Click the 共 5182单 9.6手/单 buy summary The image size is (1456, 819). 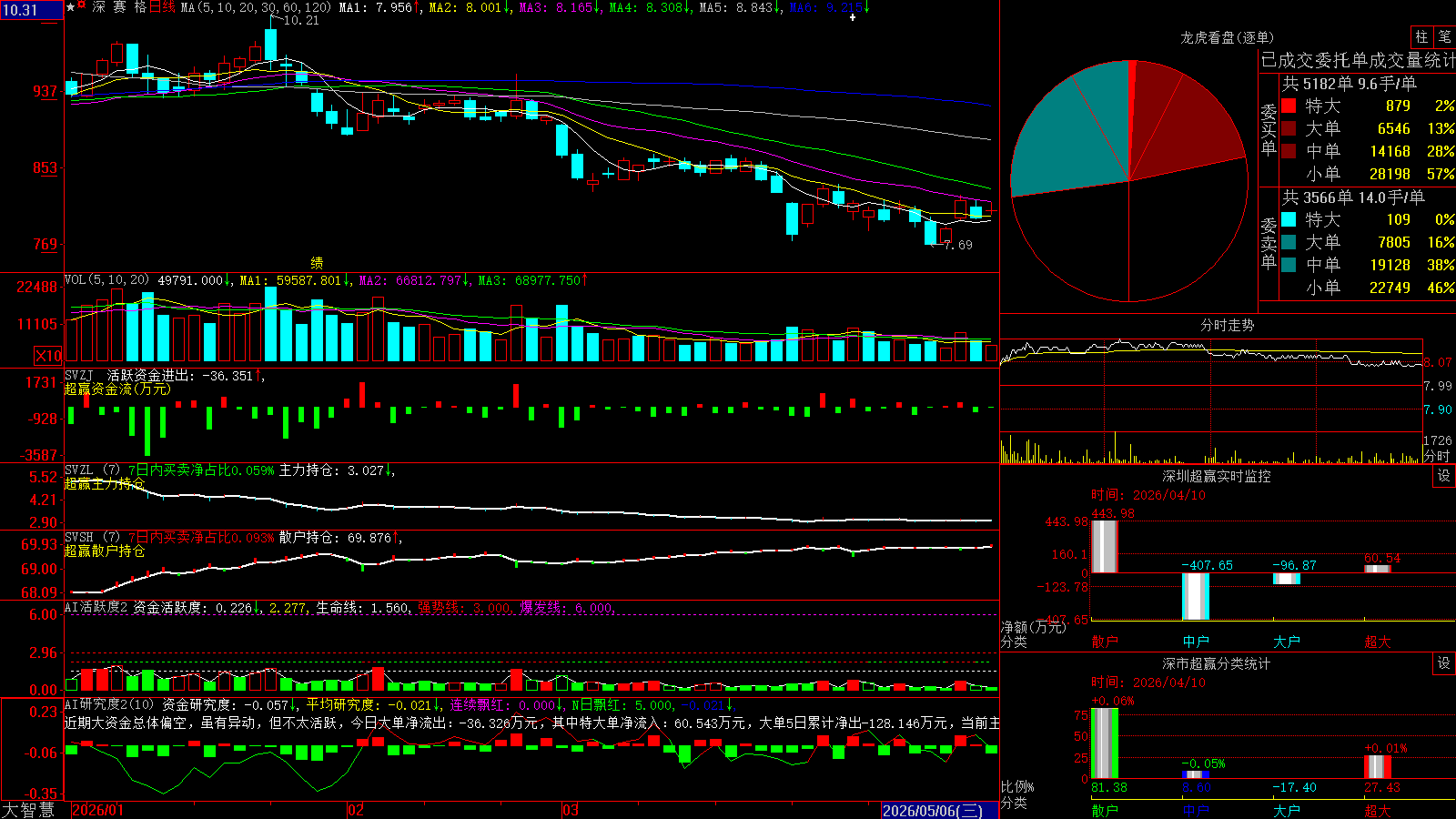point(1349,84)
